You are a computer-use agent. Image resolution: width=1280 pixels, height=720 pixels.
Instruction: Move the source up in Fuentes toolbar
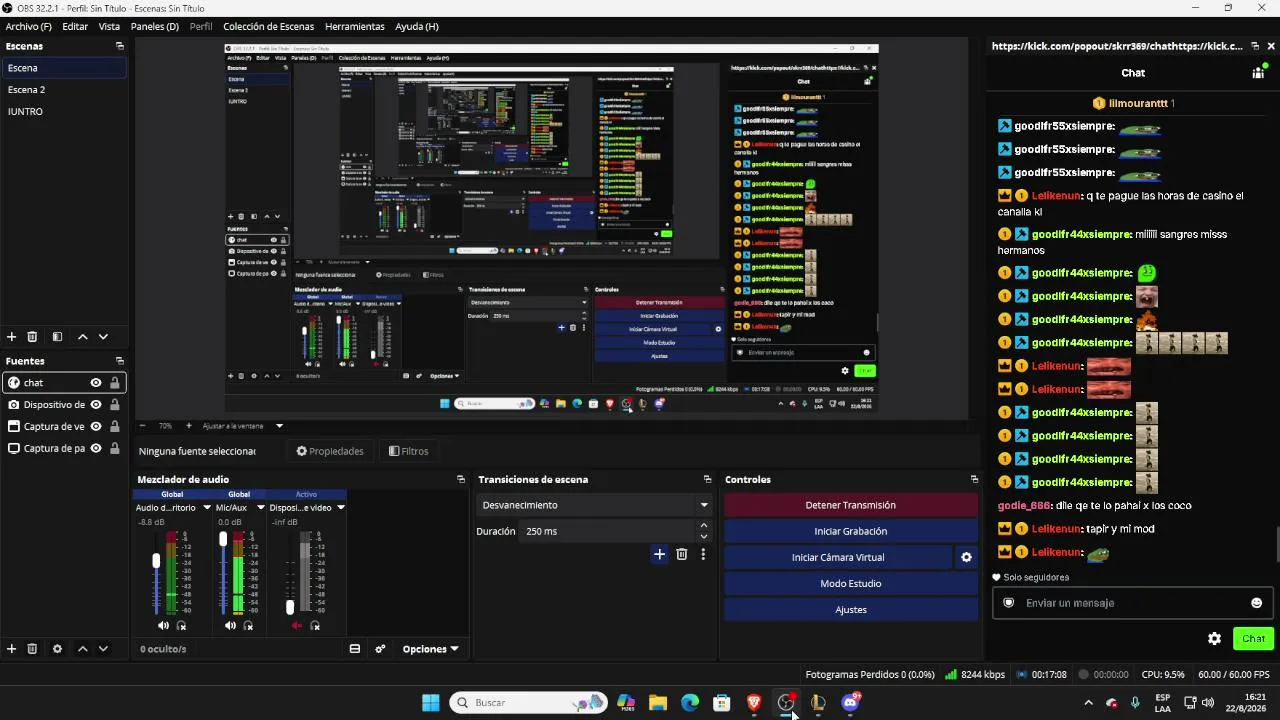pos(83,649)
